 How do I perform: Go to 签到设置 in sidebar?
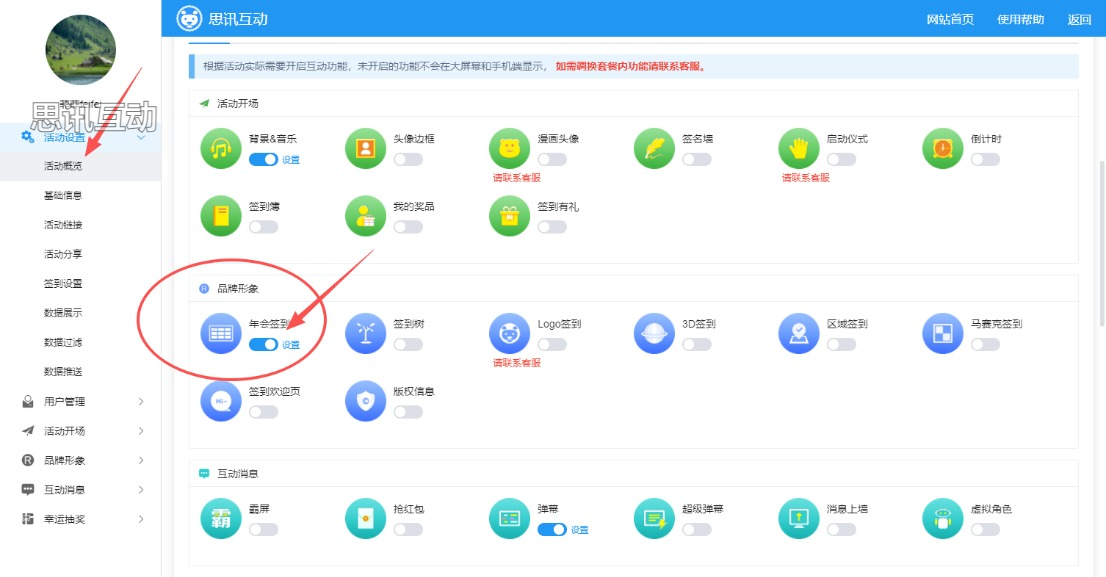[63, 284]
